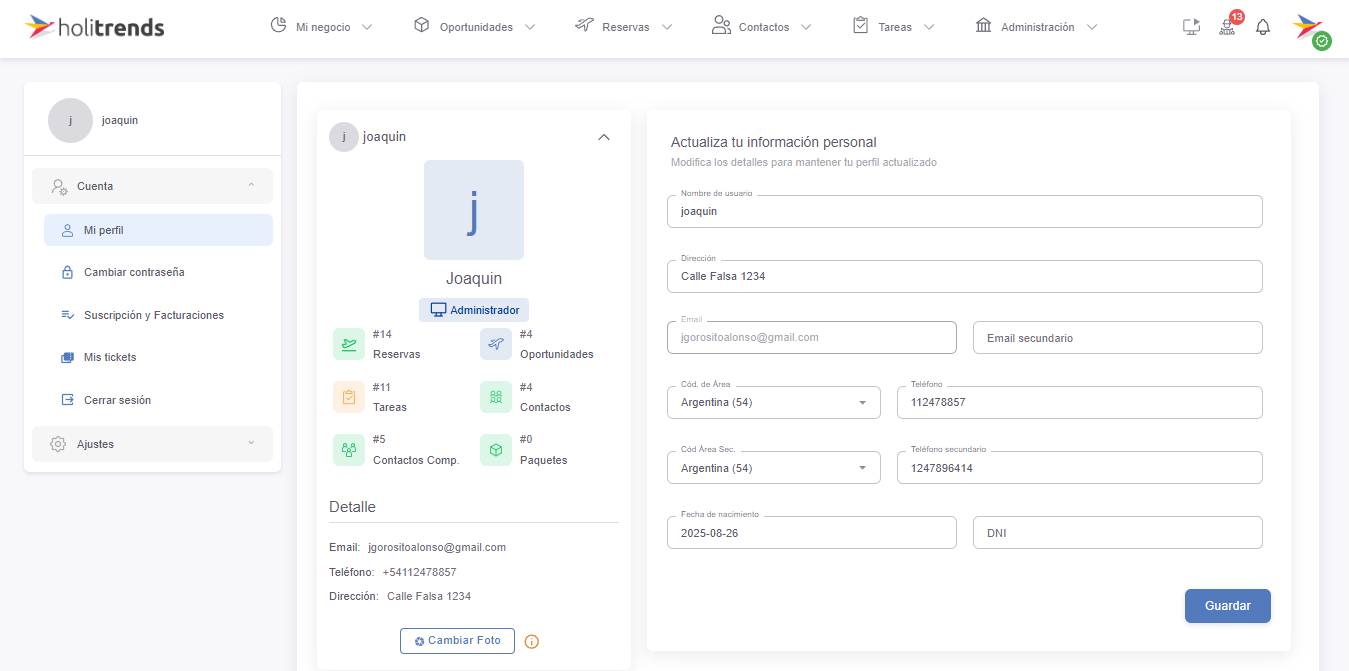Click the Tareas clipboard icon in the navbar
This screenshot has width=1349, height=671.
861,26
